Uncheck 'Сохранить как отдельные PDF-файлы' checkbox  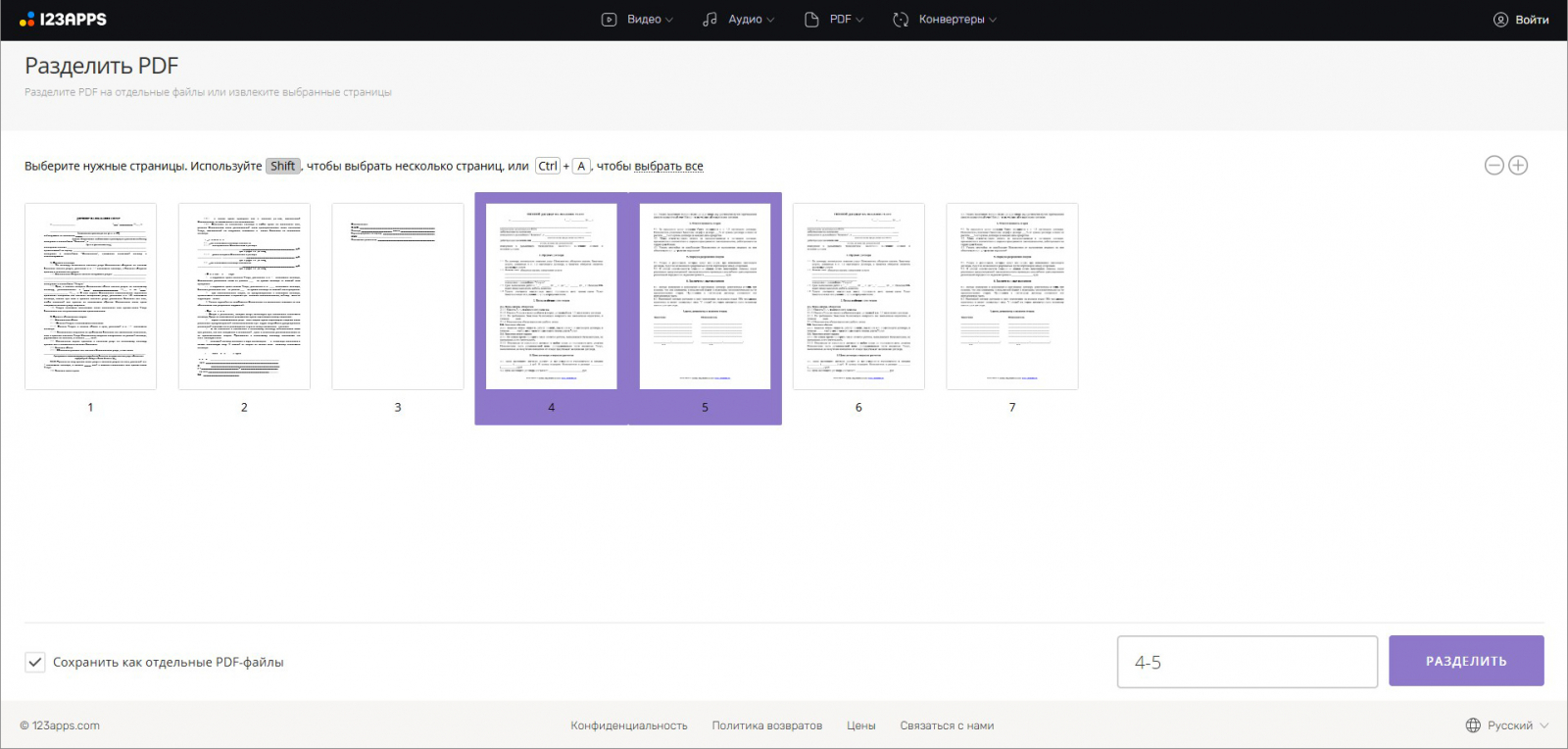click(x=35, y=662)
